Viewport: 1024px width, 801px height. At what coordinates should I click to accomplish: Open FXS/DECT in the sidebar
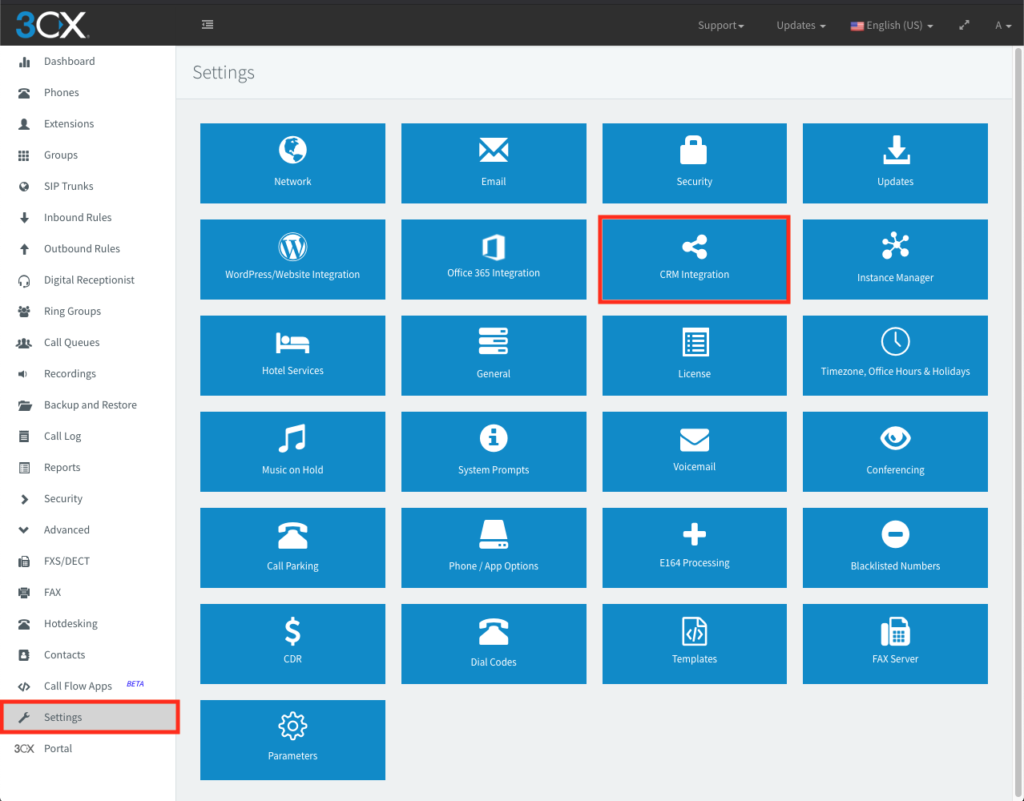tap(88, 561)
